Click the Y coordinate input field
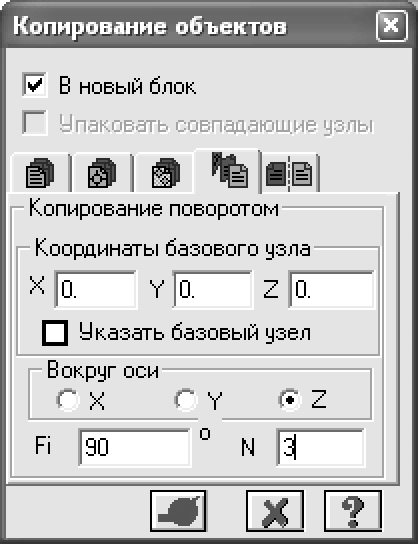 pos(213,290)
